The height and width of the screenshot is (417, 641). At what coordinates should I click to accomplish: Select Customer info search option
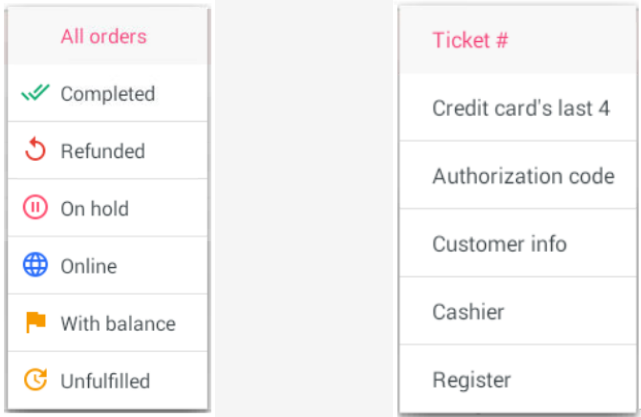(x=499, y=244)
